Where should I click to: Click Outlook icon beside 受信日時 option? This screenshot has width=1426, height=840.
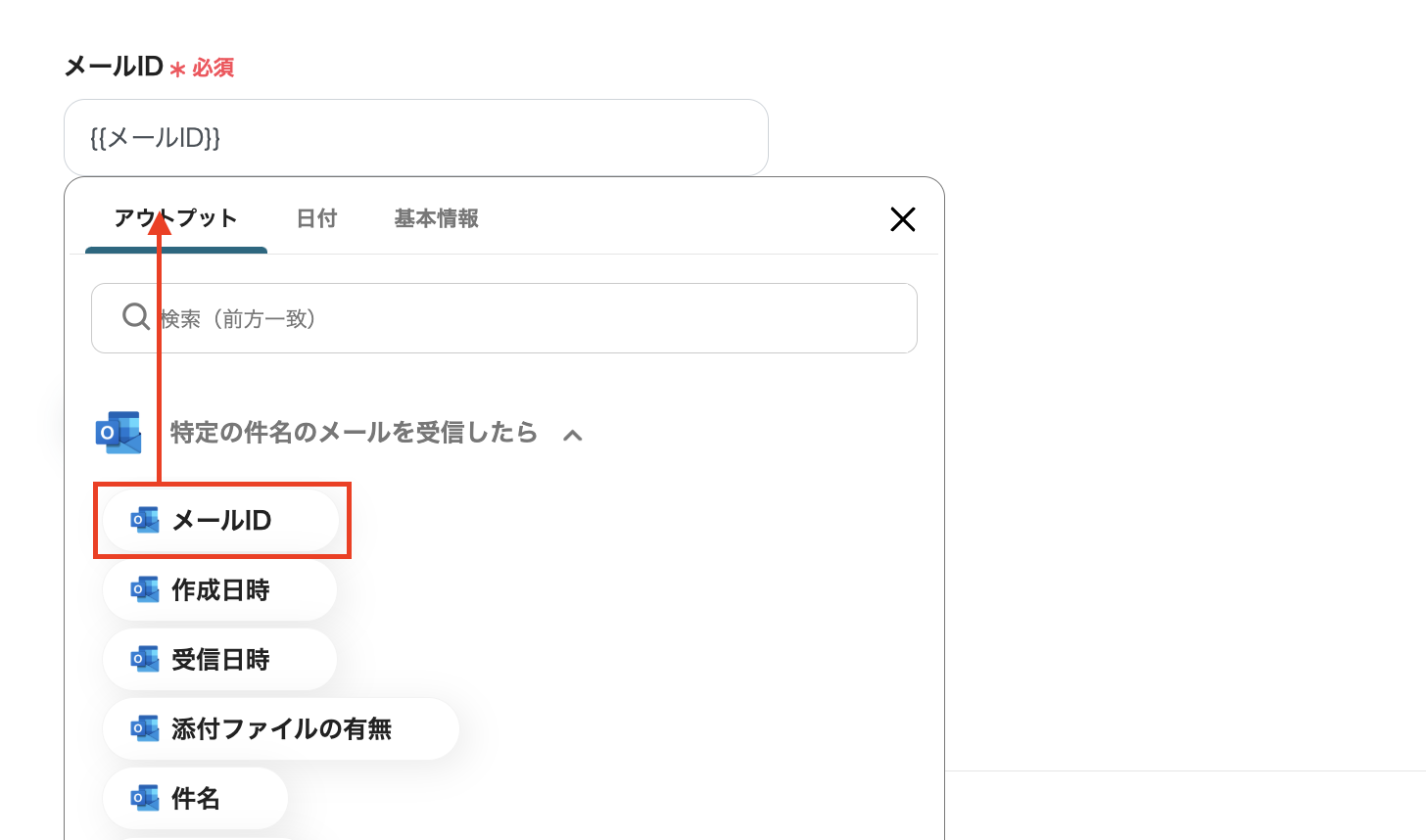pyautogui.click(x=145, y=659)
